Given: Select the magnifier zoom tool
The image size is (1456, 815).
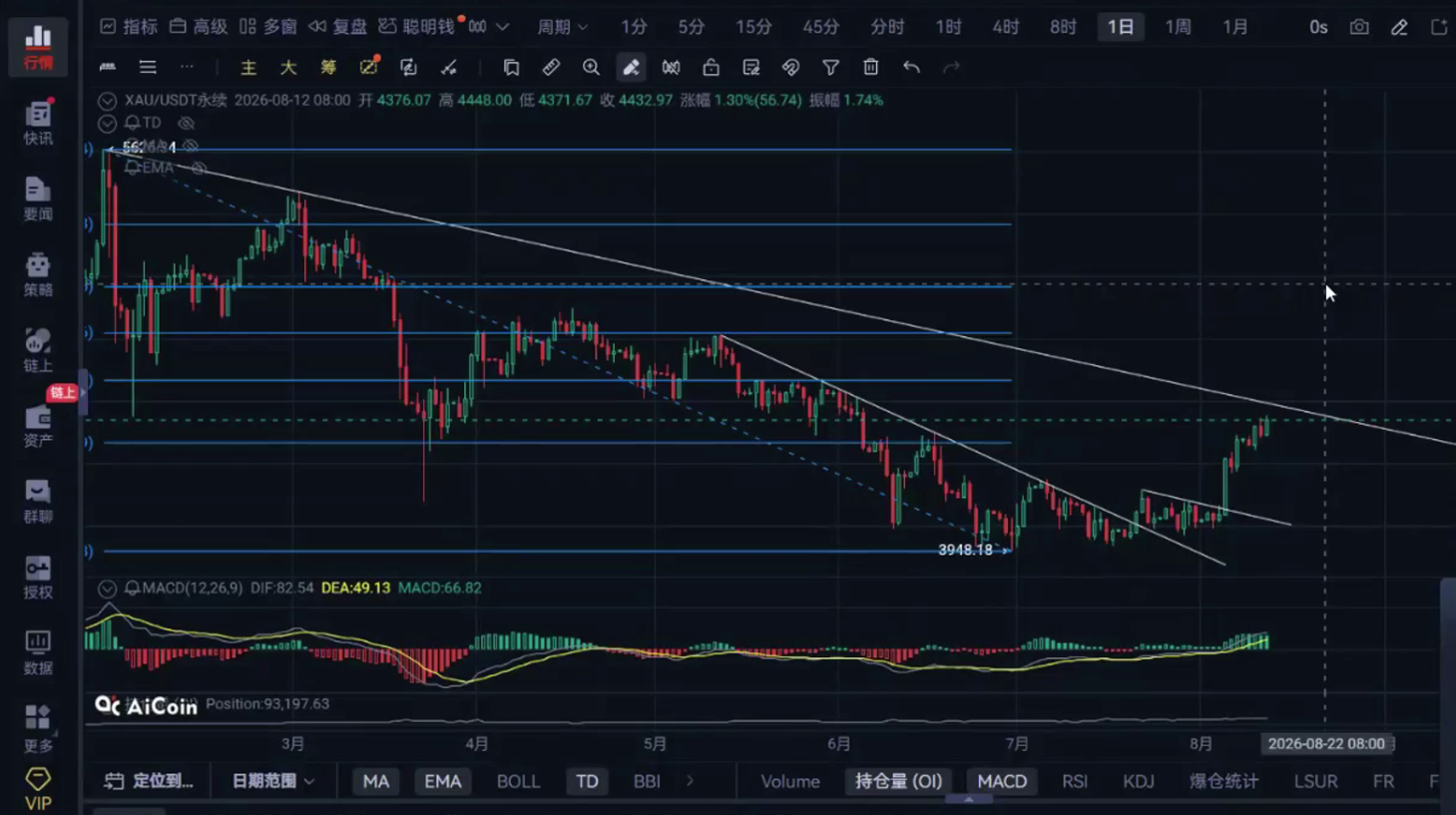Looking at the screenshot, I should (591, 67).
